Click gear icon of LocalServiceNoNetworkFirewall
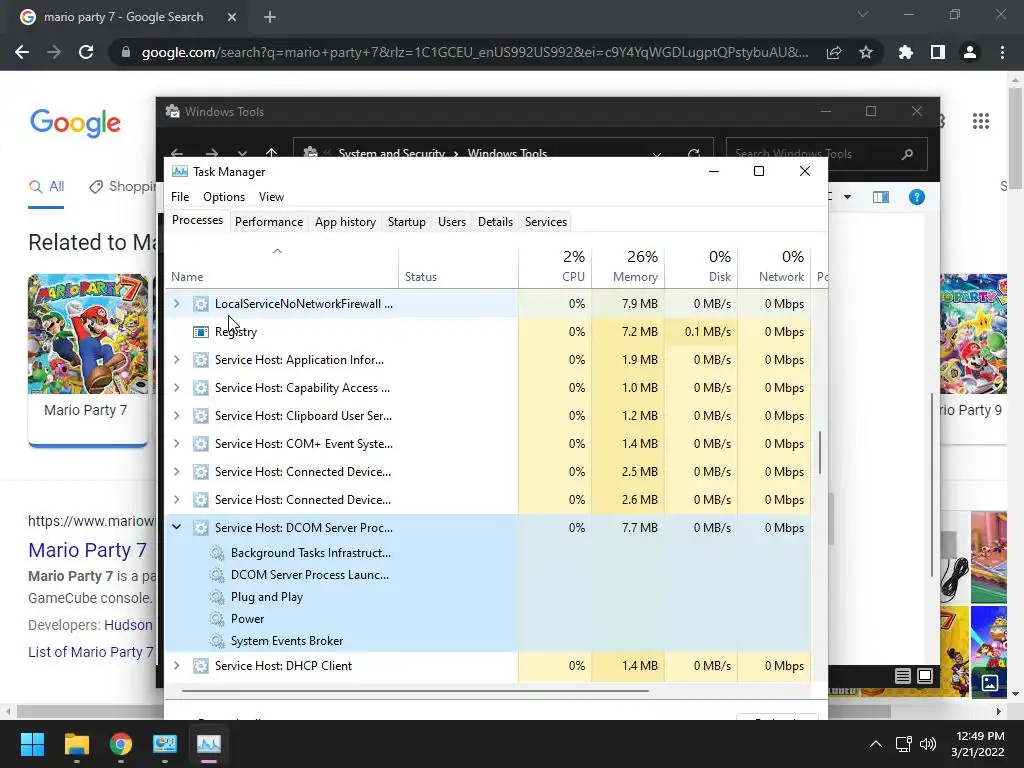Viewport: 1024px width, 768px height. tap(200, 304)
